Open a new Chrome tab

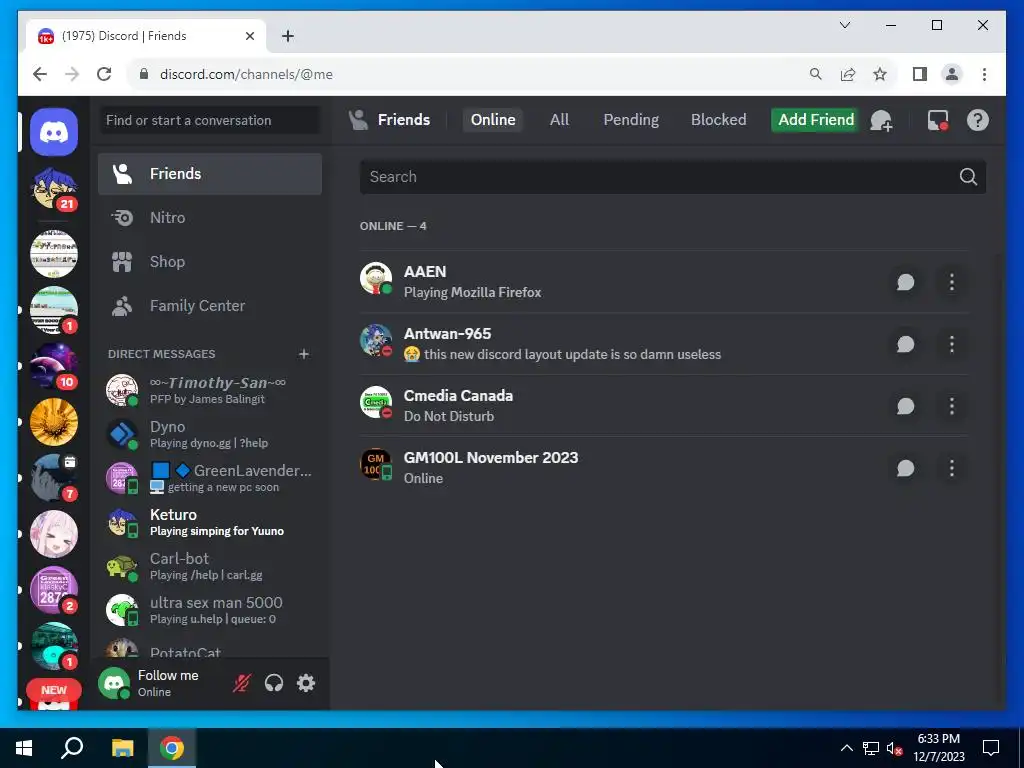[x=288, y=36]
